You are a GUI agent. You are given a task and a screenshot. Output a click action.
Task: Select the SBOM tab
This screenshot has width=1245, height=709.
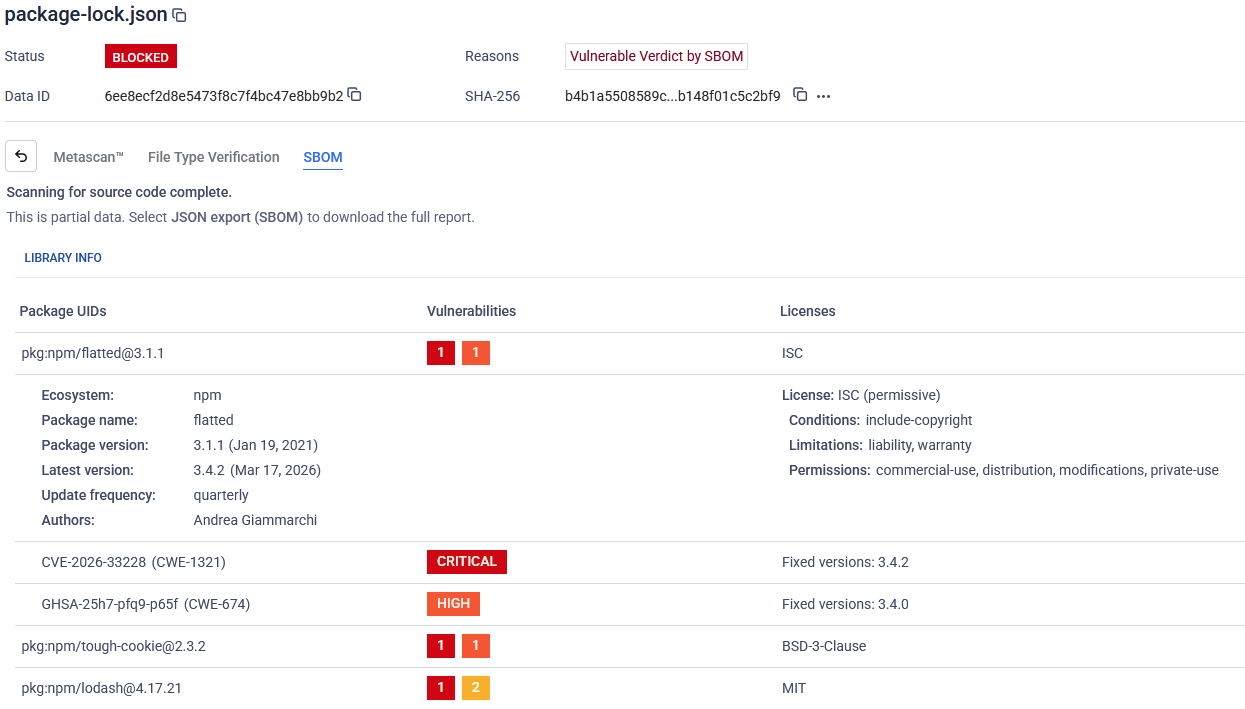pyautogui.click(x=323, y=157)
